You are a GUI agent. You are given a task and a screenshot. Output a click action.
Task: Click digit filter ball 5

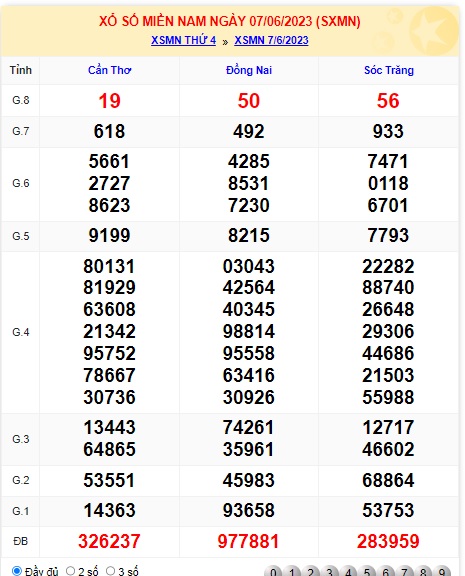click(x=367, y=572)
